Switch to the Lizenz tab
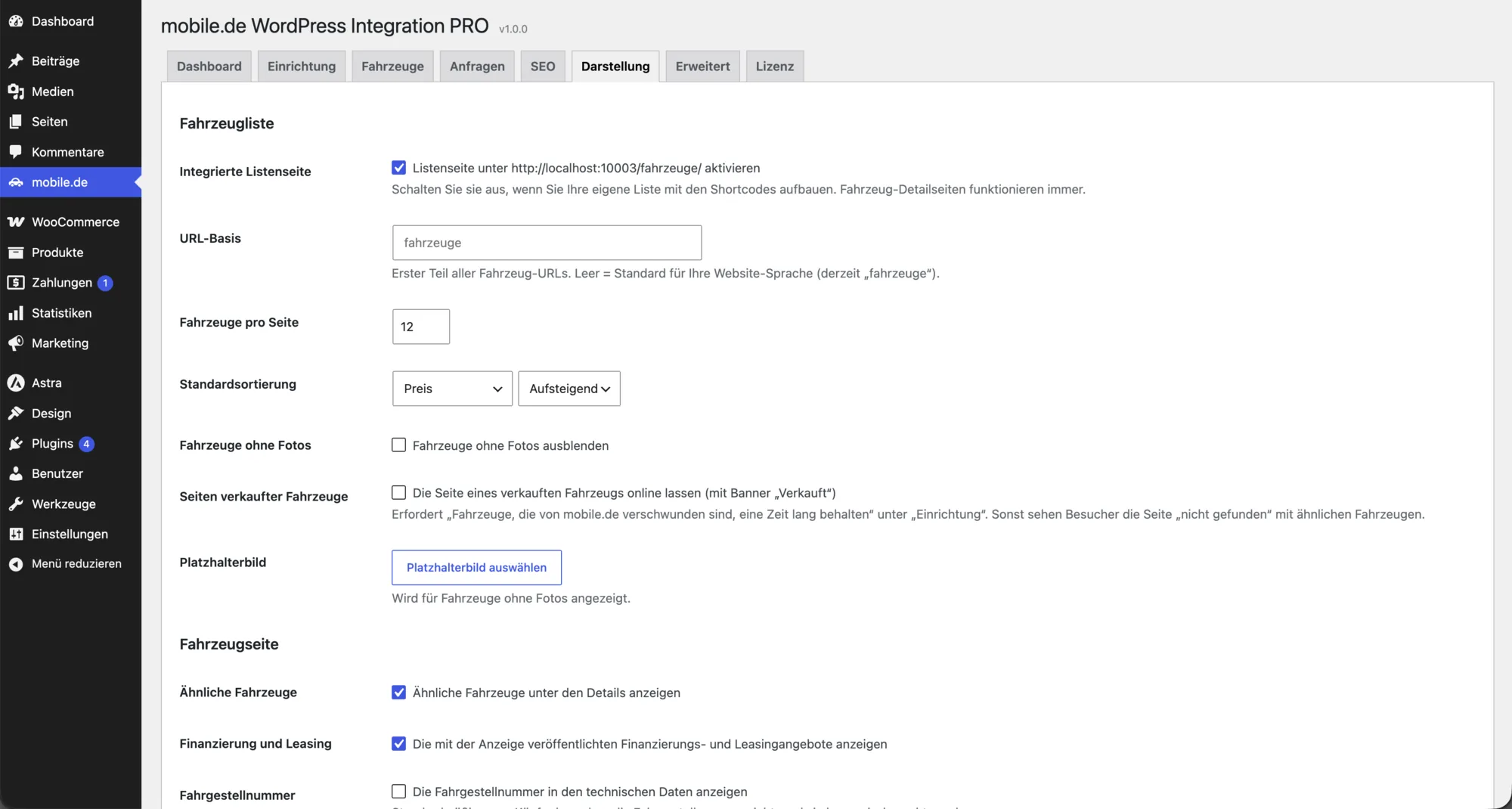This screenshot has height=809, width=1512. (775, 67)
